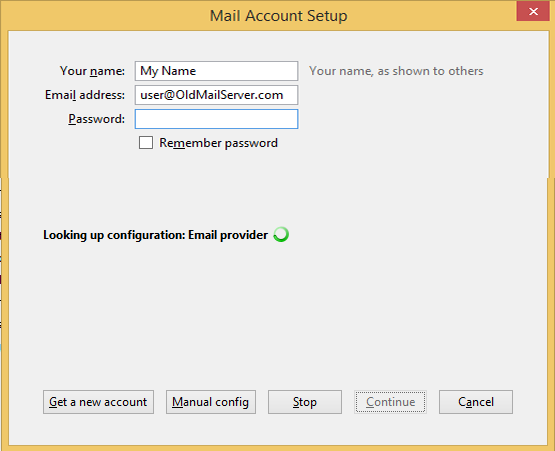Click the 'My Name' text in name field

[168, 71]
